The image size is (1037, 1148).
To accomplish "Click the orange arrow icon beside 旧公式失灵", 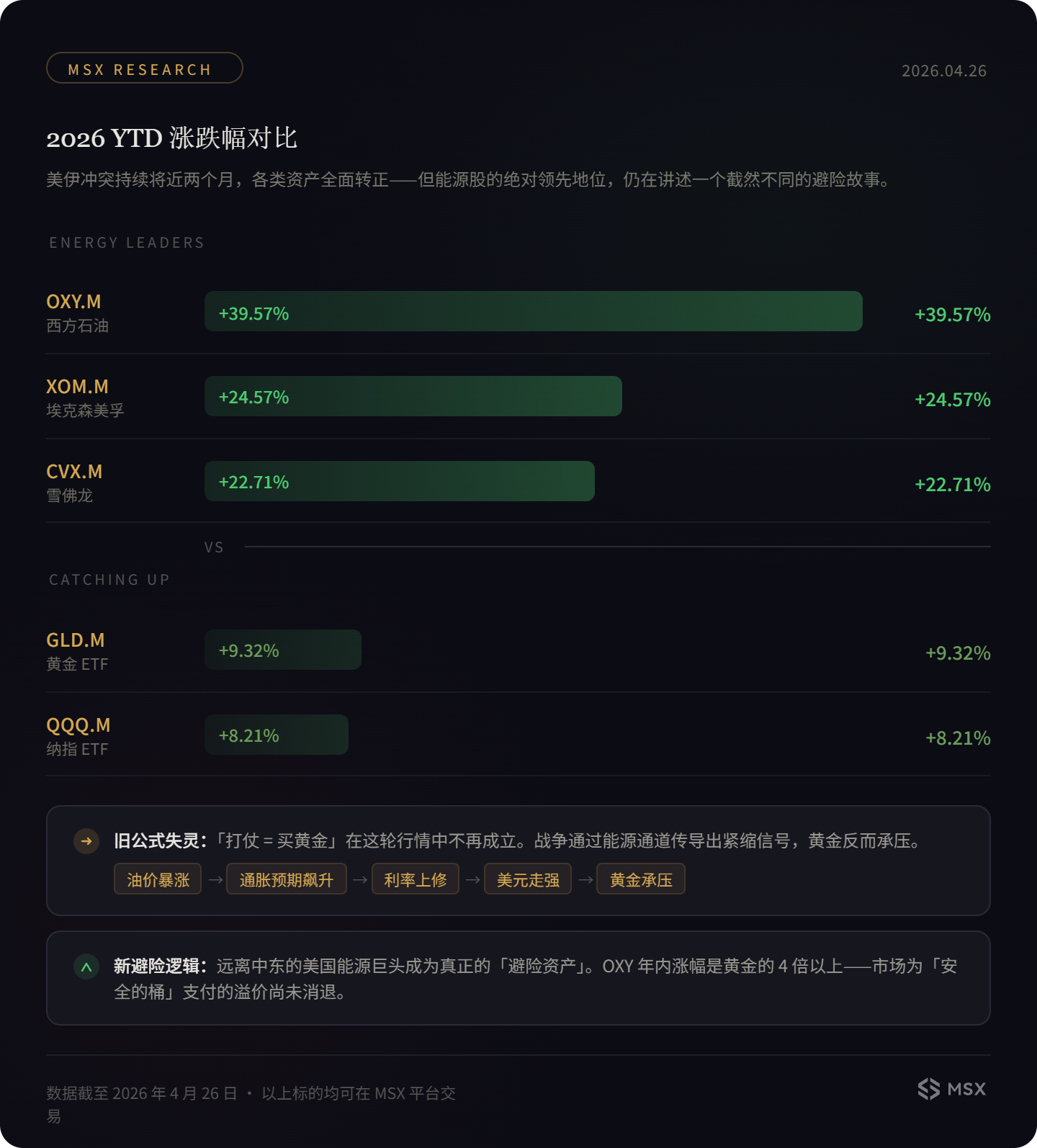I will [x=86, y=841].
